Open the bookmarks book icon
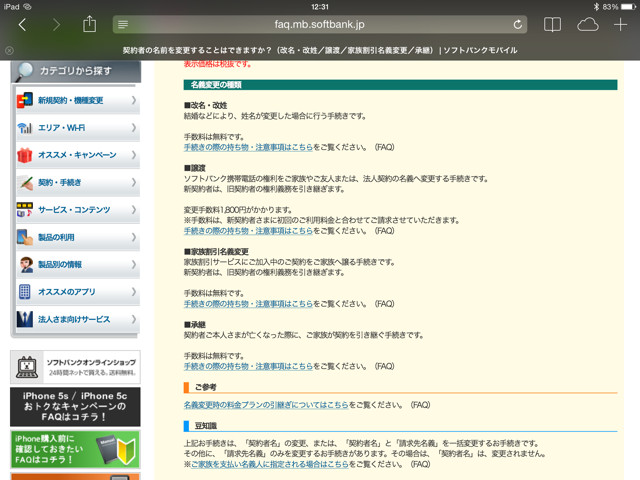 point(552,24)
